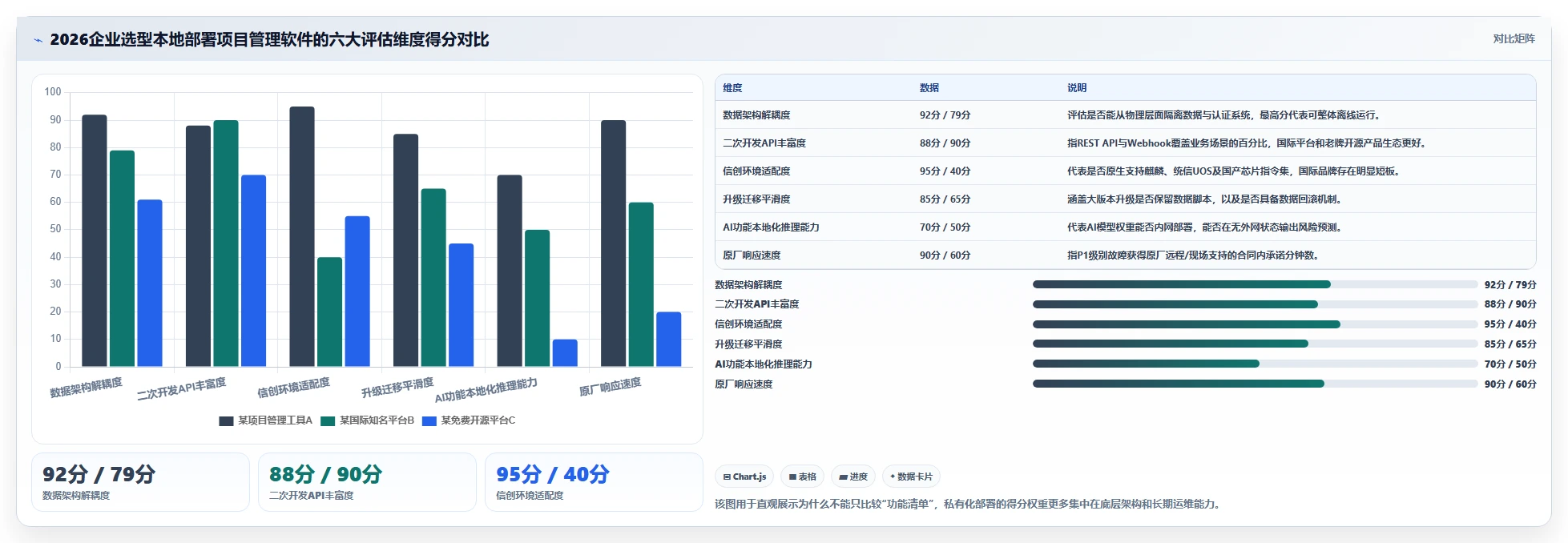The height and width of the screenshot is (543, 1568).
Task: Click the 升级迁移平滑度 progress bar
Action: click(x=1255, y=344)
